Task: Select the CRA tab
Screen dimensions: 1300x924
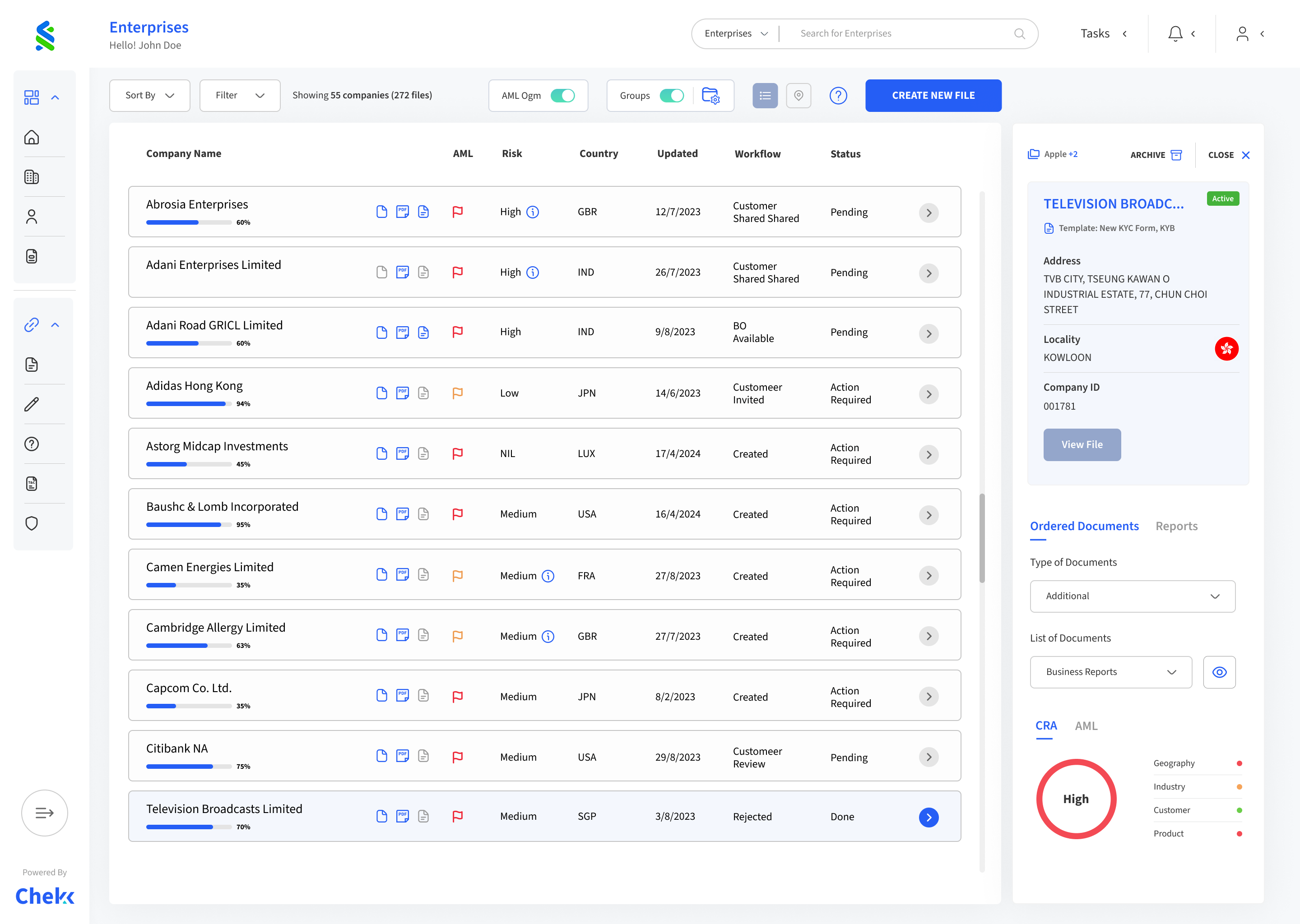Action: tap(1046, 725)
